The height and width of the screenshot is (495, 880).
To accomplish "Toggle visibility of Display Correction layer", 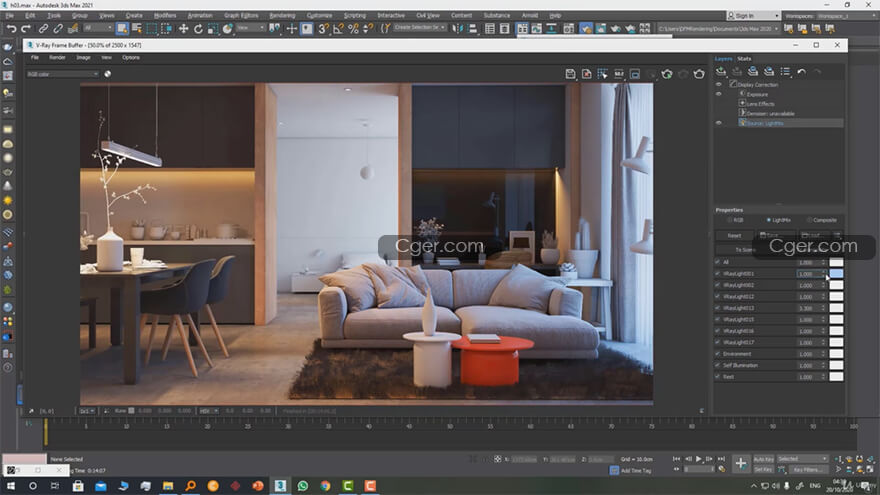I will [718, 84].
